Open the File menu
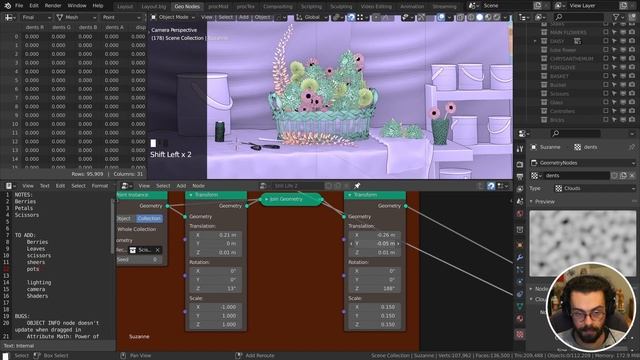This screenshot has width=640, height=360. pos(19,6)
